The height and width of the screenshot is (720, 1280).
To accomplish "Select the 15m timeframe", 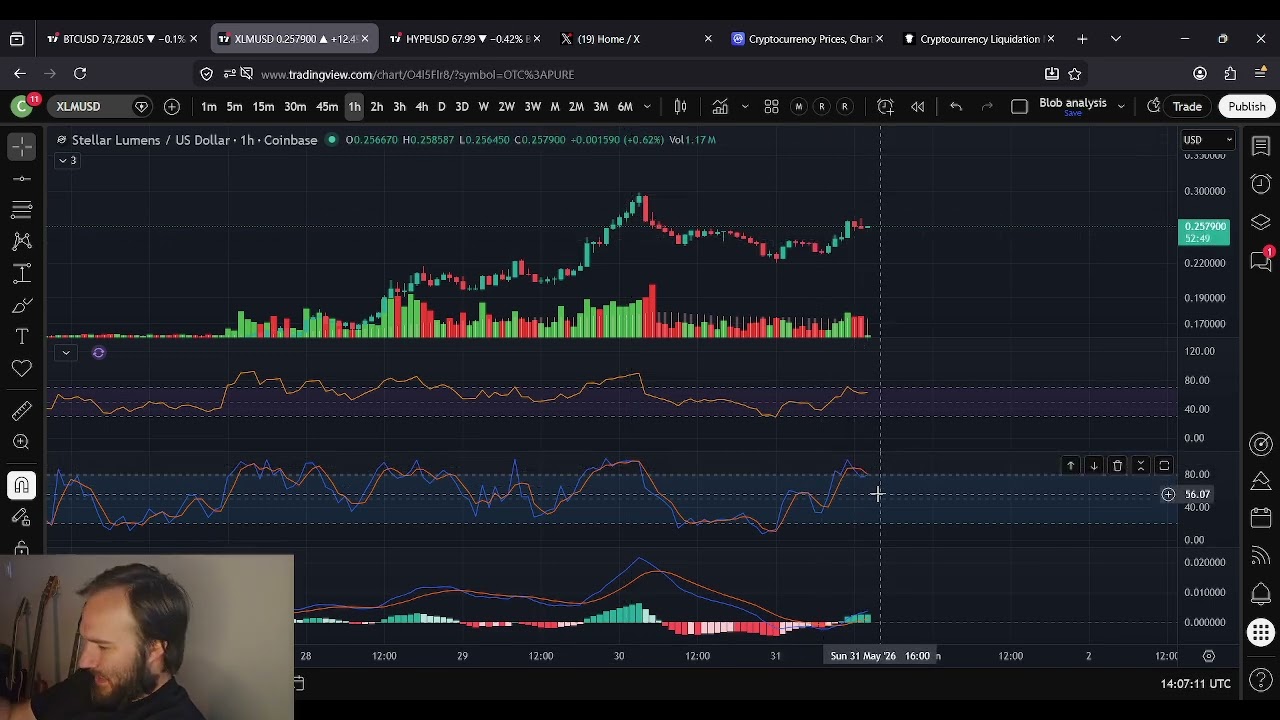I will 263,106.
